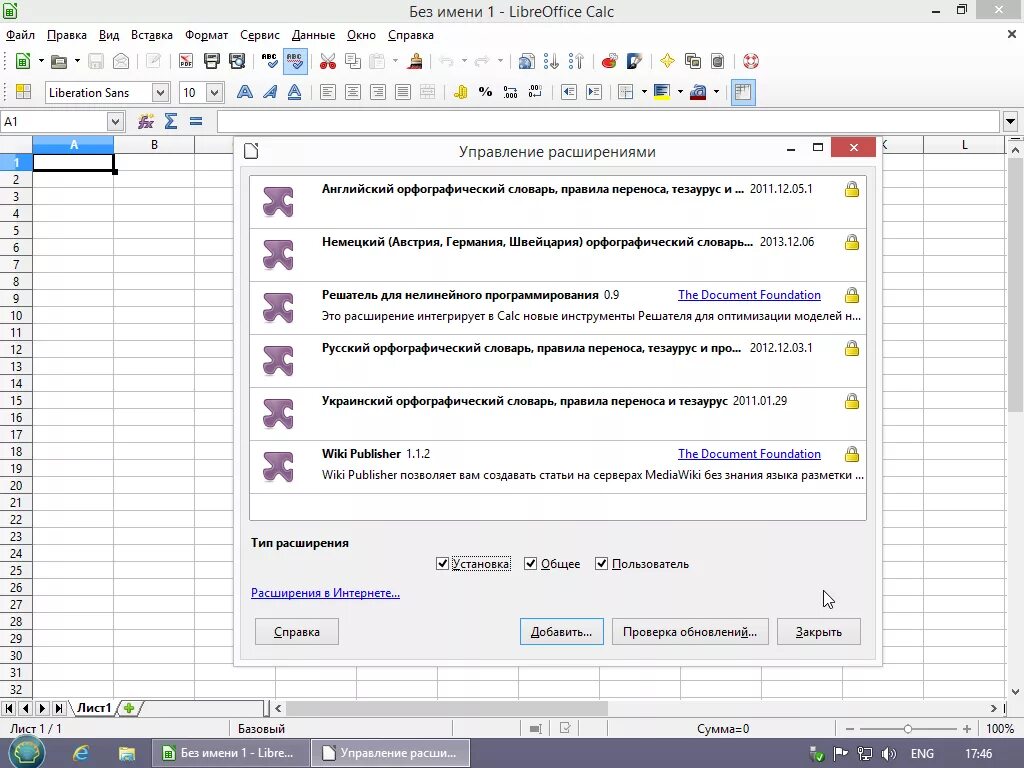Open the background color dropdown arrow
Viewport: 1024px width, 768px height.
tap(680, 93)
